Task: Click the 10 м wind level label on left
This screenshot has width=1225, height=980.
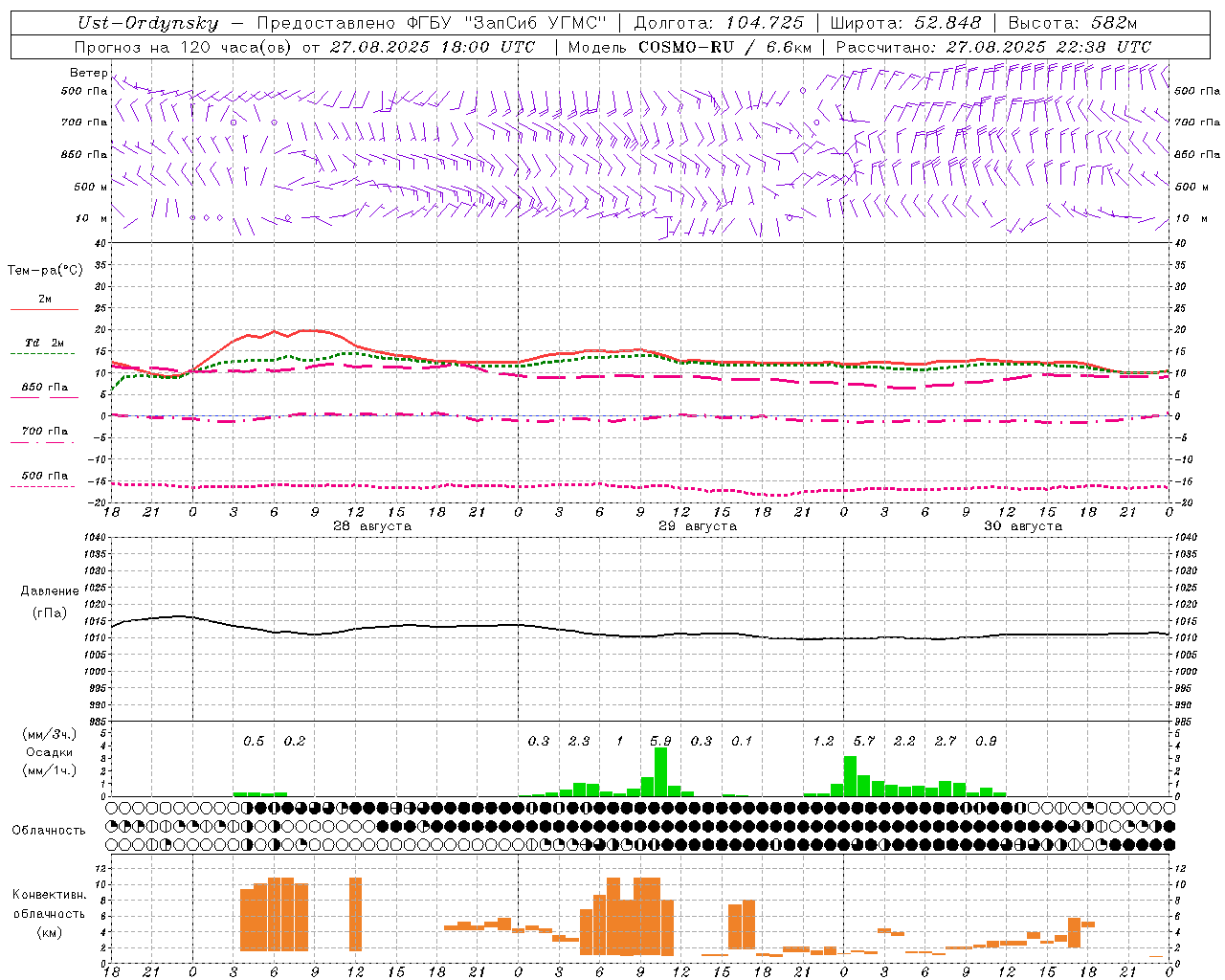Action: tap(92, 218)
